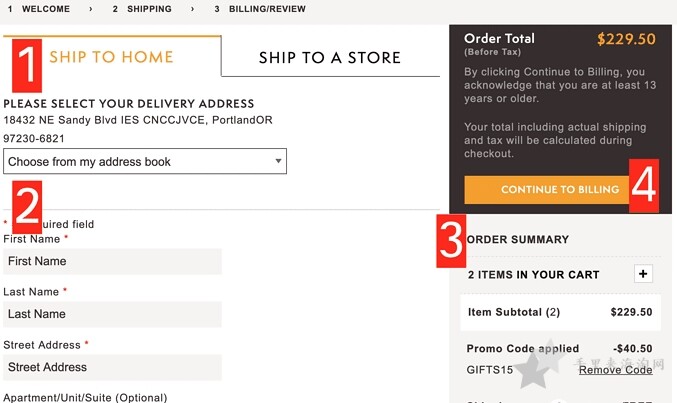The height and width of the screenshot is (403, 677).
Task: Remove the GIFTS15 promo code
Action: coord(615,370)
